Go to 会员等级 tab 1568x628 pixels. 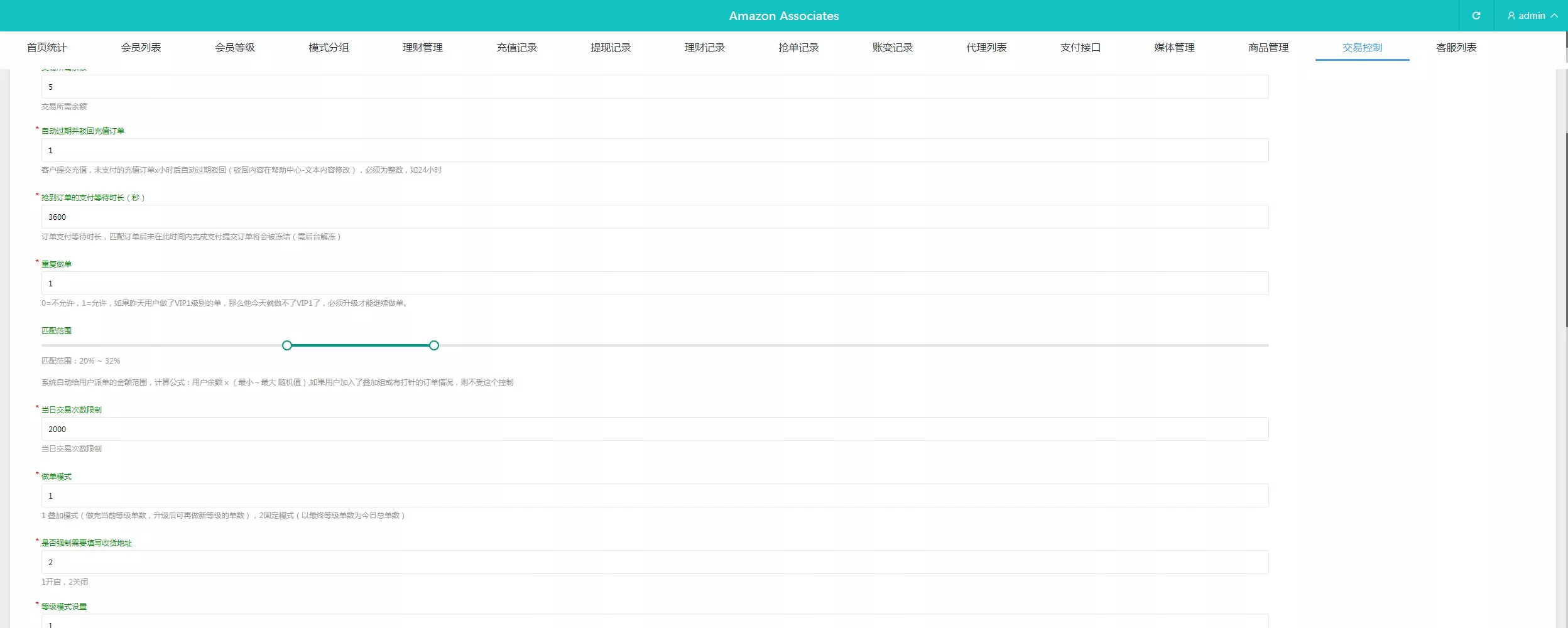click(235, 48)
